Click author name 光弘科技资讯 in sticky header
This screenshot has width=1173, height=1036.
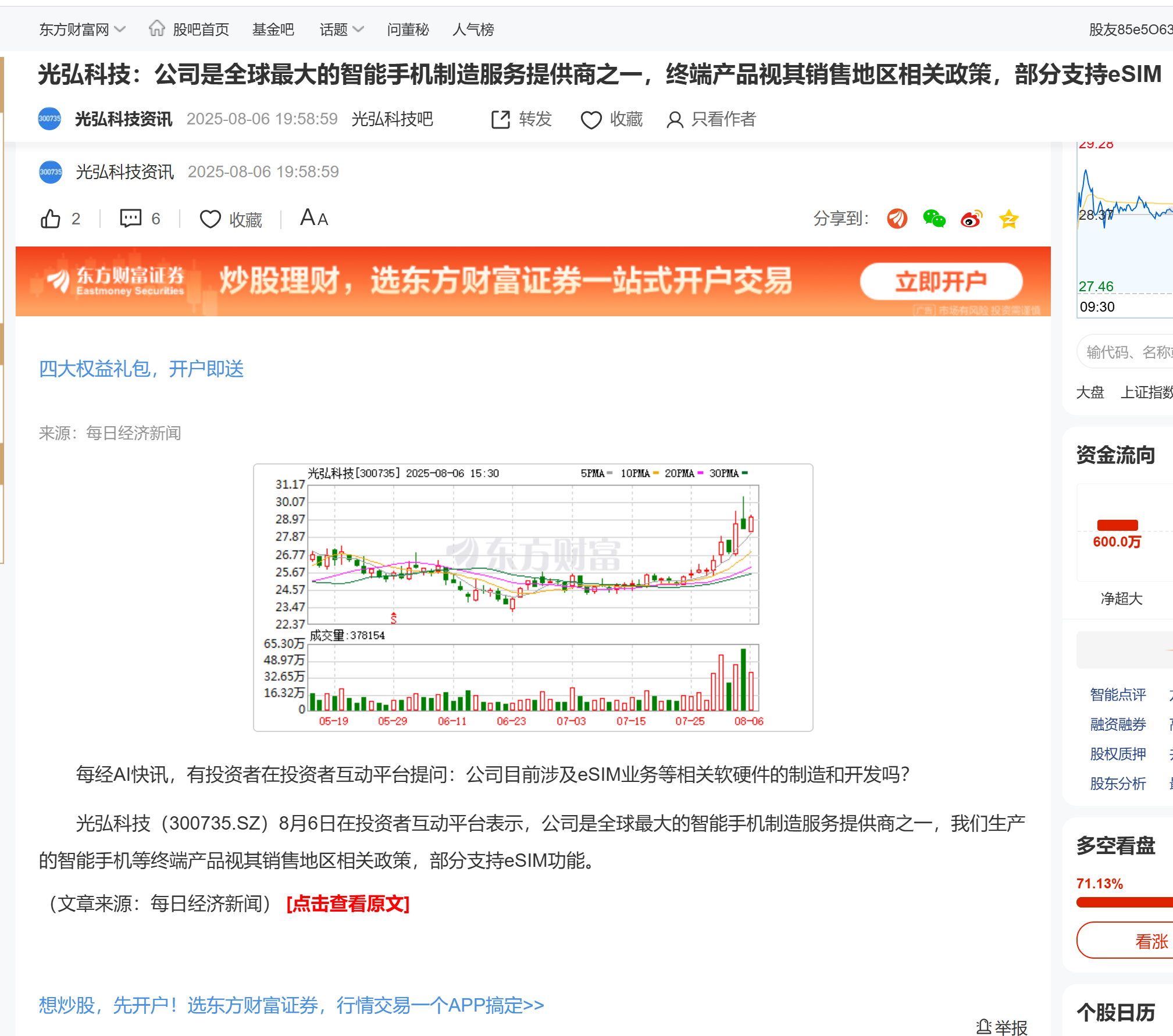(x=123, y=119)
